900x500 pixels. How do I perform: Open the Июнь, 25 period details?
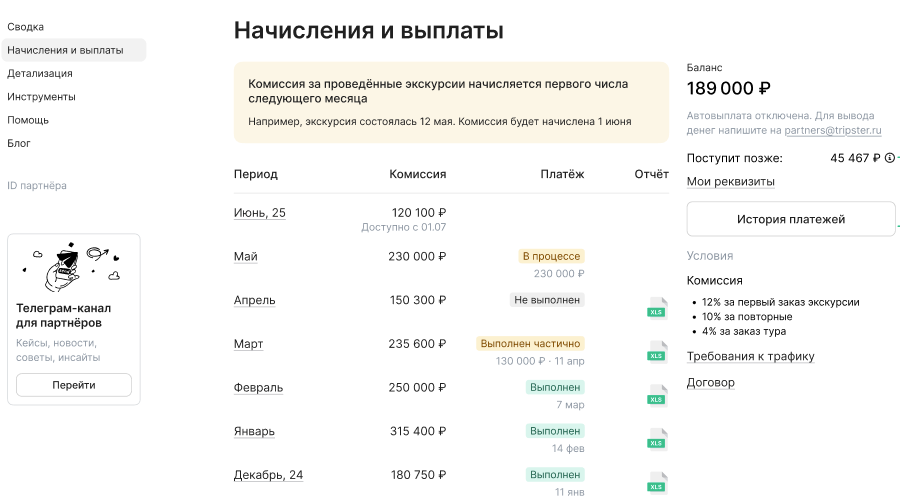tap(259, 213)
